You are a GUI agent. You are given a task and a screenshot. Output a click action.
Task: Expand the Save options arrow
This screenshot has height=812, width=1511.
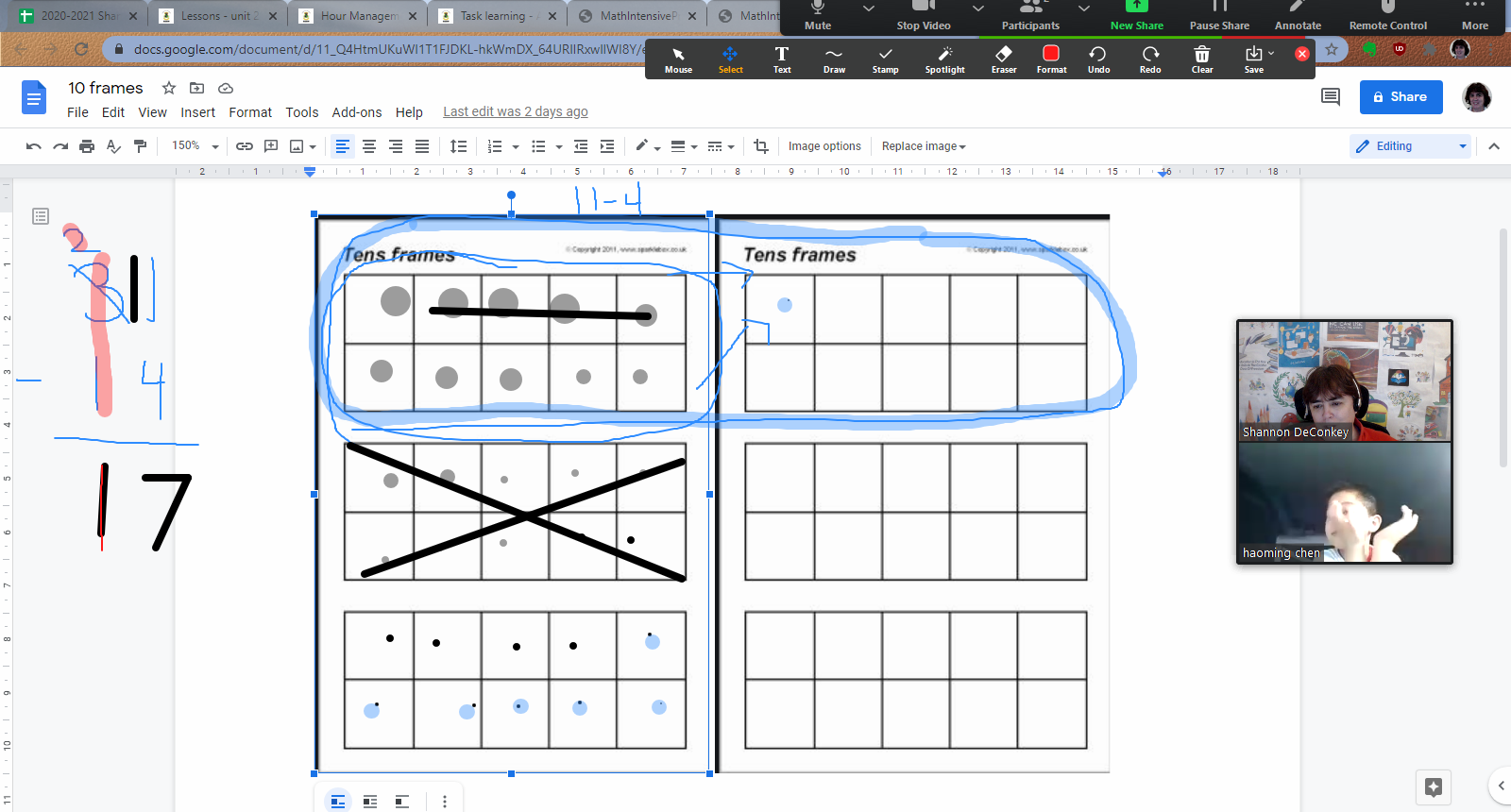tap(1271, 53)
